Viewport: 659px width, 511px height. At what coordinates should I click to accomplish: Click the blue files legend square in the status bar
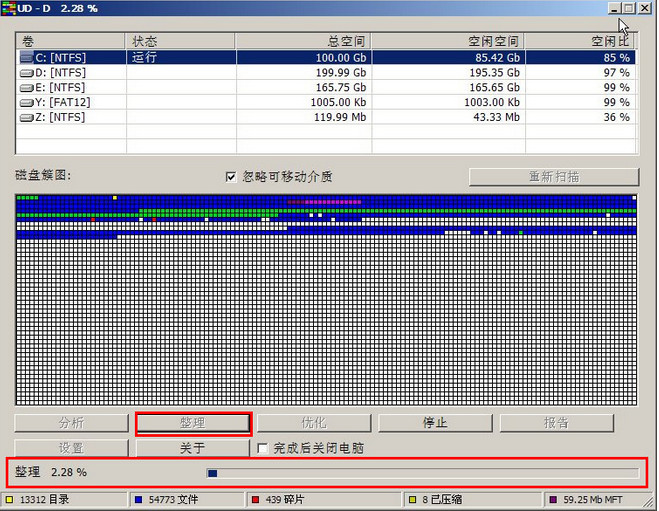coord(138,499)
